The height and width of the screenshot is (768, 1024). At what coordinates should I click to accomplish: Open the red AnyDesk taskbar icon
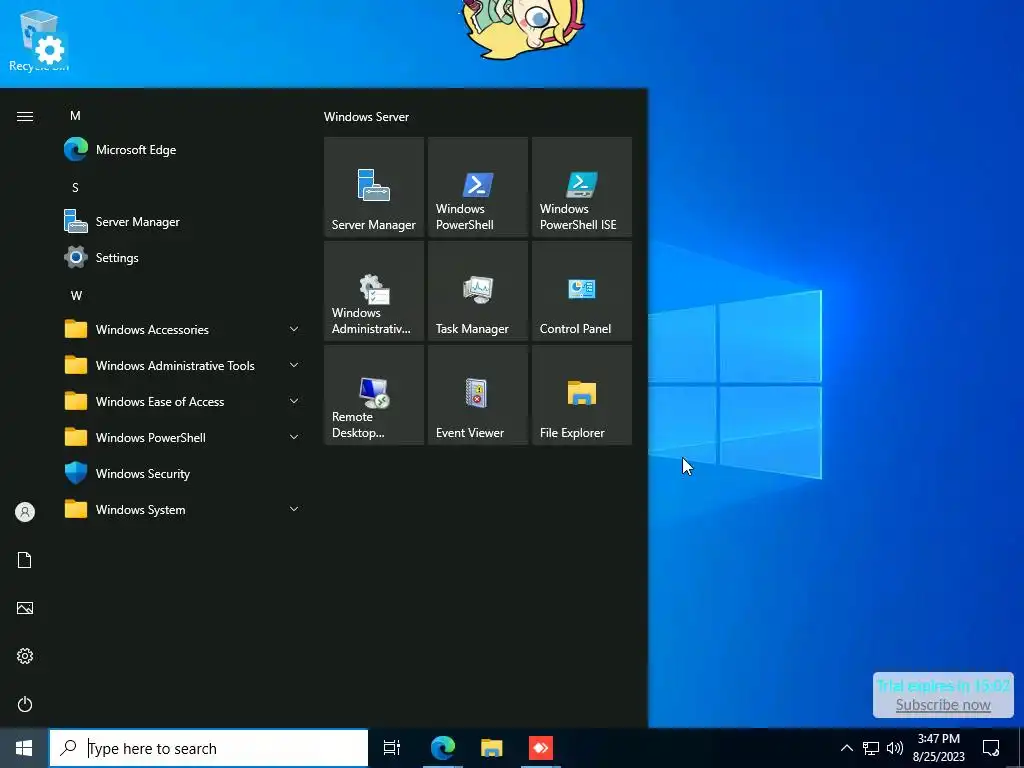(x=541, y=748)
